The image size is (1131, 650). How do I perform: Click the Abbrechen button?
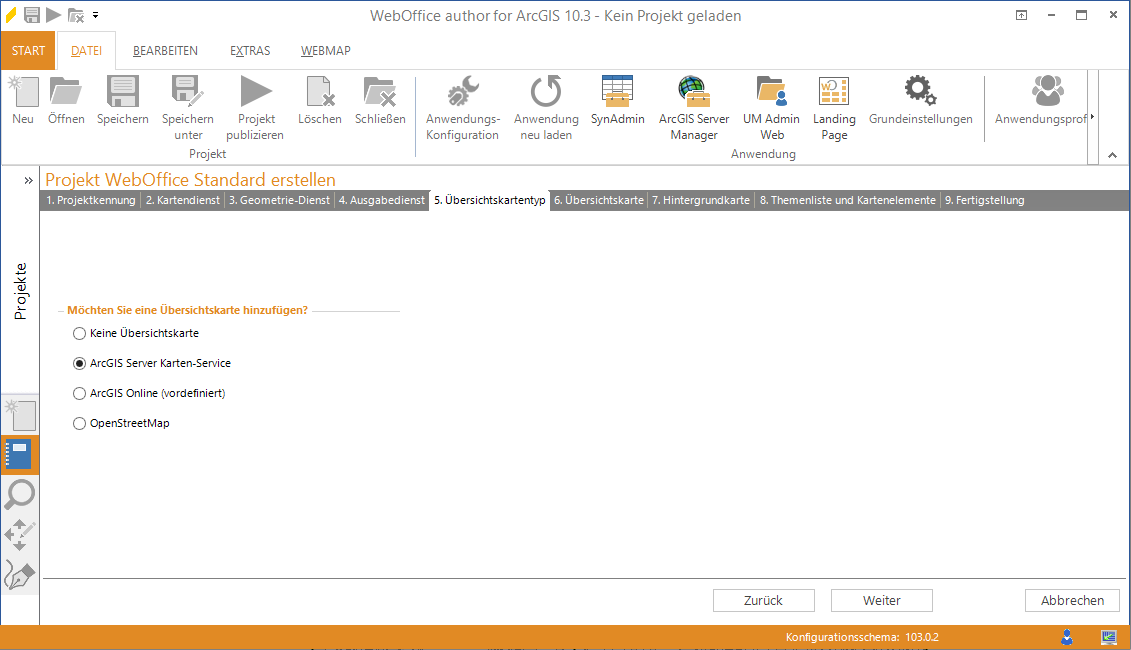(1072, 600)
